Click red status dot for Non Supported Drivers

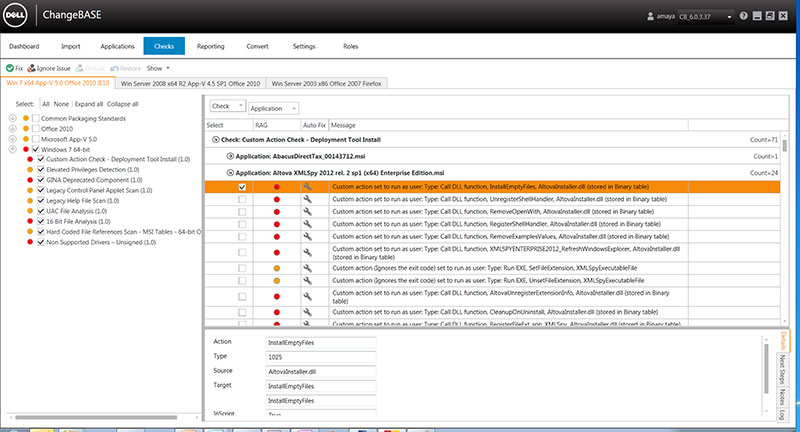coord(30,242)
